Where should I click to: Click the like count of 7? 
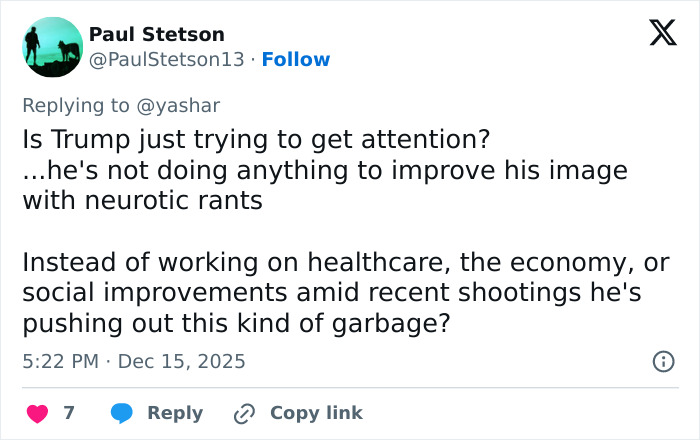[x=69, y=413]
